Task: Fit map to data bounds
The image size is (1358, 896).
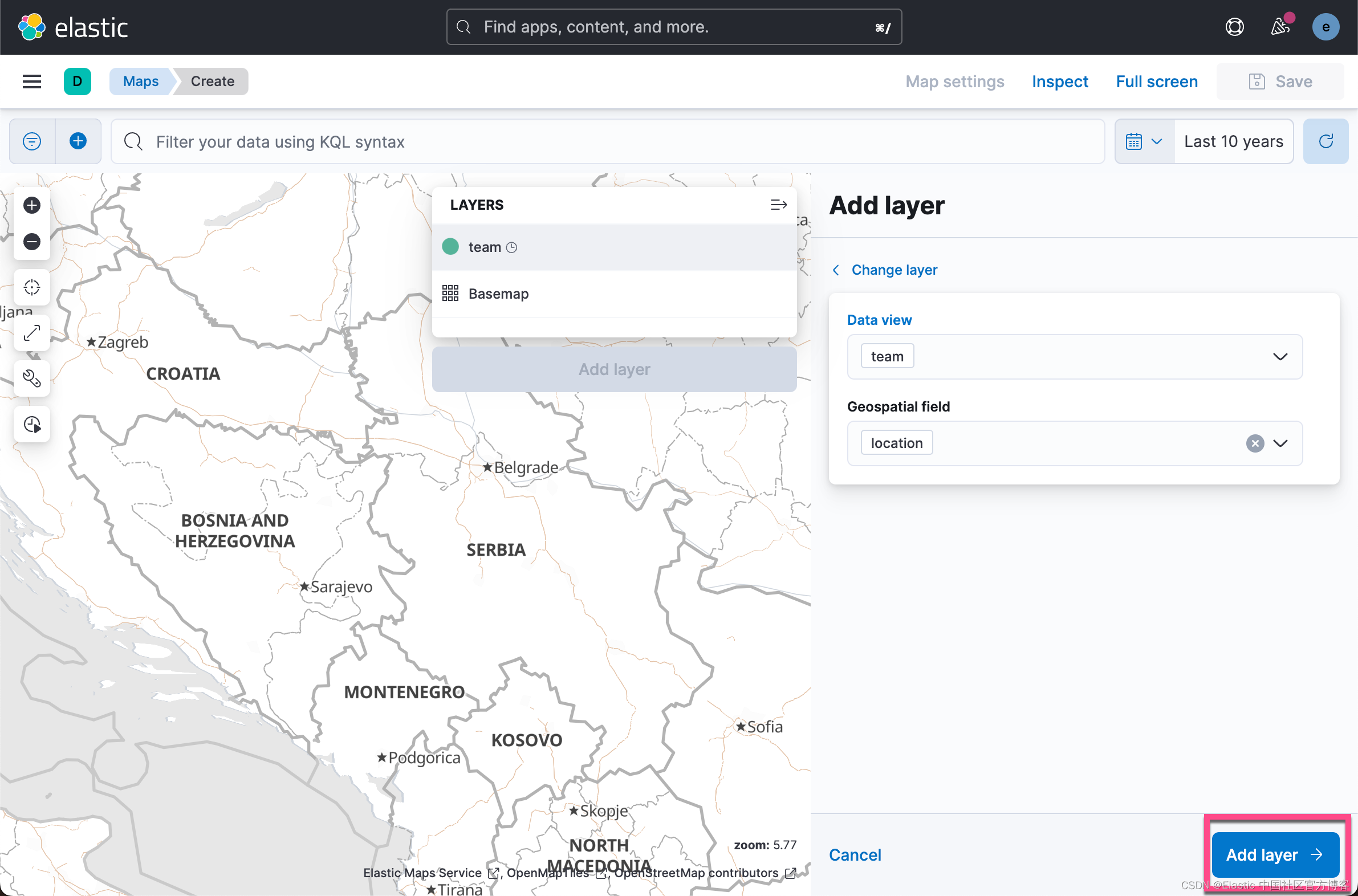Action: [31, 332]
